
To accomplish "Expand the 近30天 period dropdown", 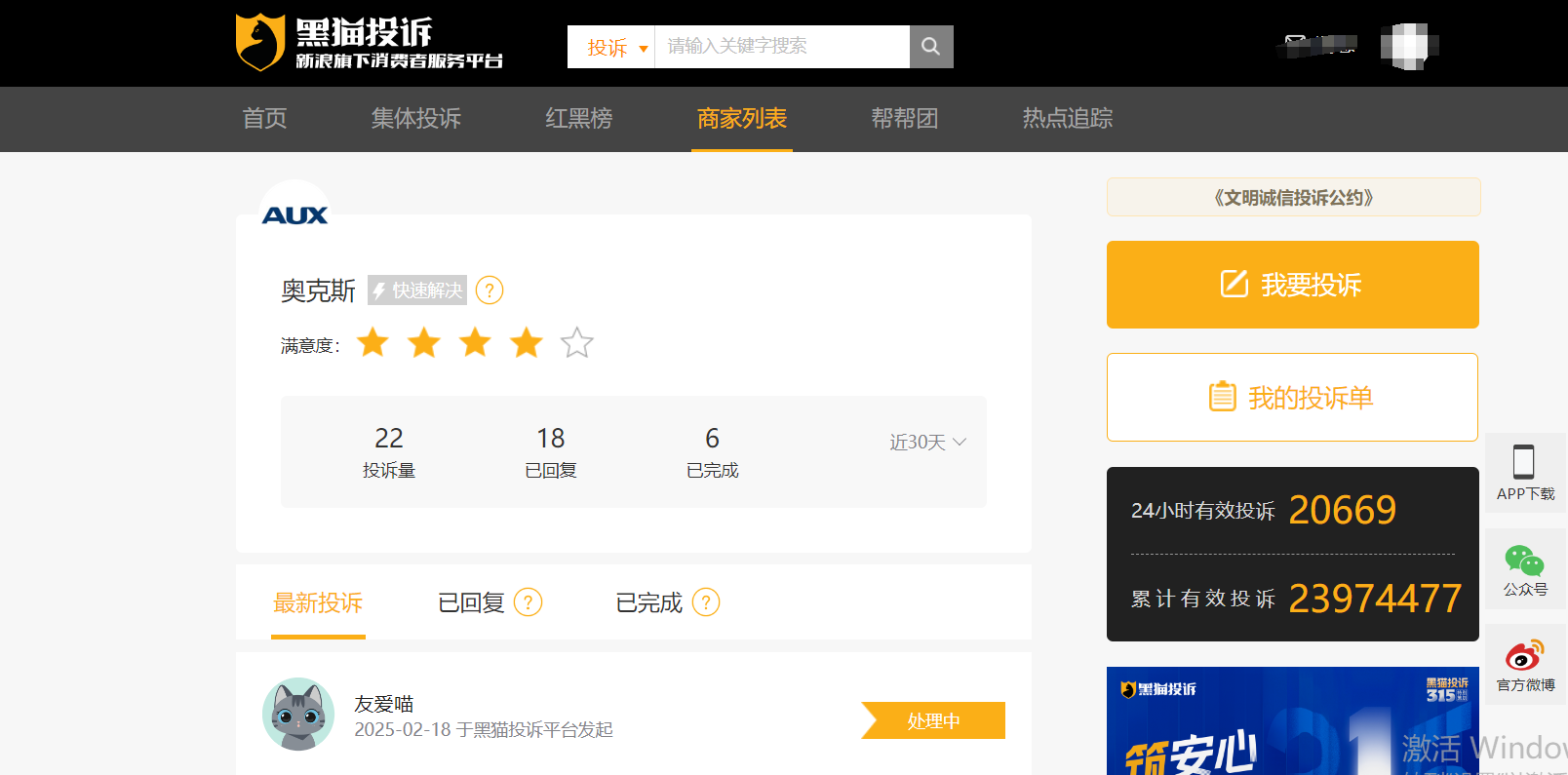I will tap(927, 443).
